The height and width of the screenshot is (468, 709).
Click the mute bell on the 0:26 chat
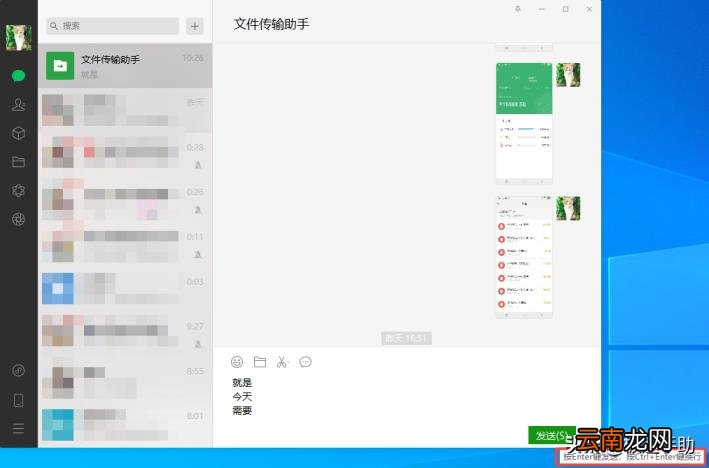198,210
